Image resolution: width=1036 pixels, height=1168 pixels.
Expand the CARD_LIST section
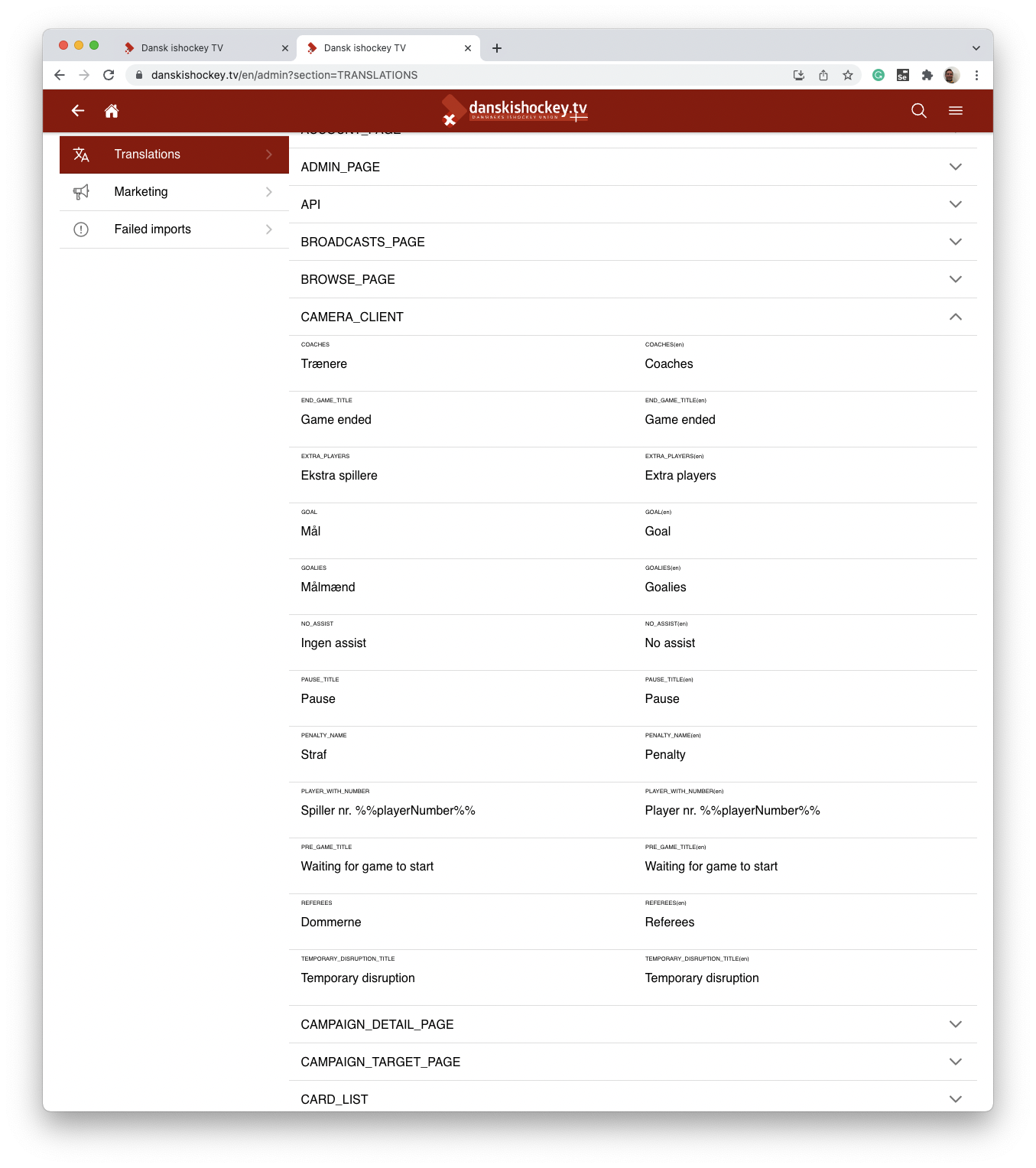coord(633,1098)
